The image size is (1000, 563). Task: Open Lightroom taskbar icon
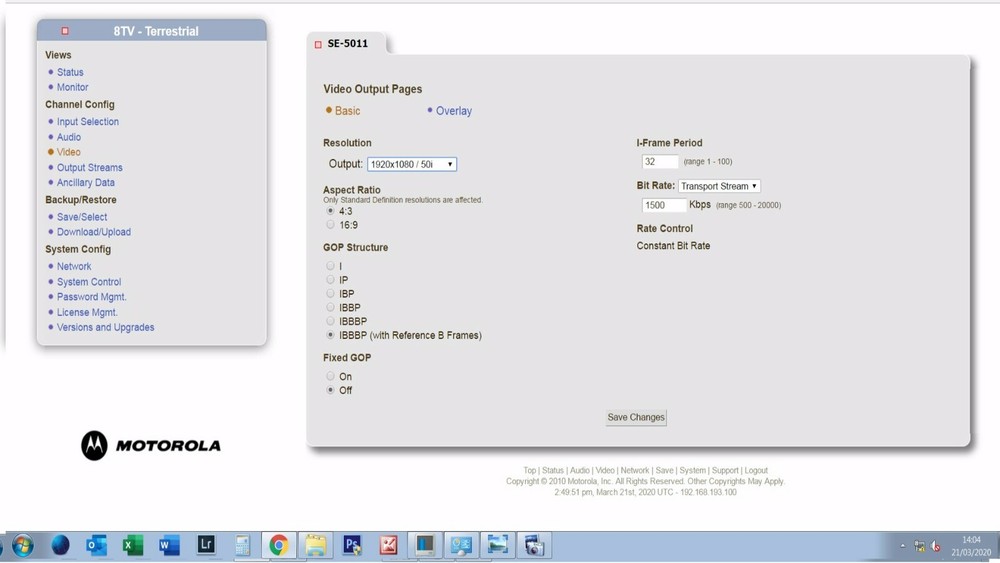click(206, 545)
